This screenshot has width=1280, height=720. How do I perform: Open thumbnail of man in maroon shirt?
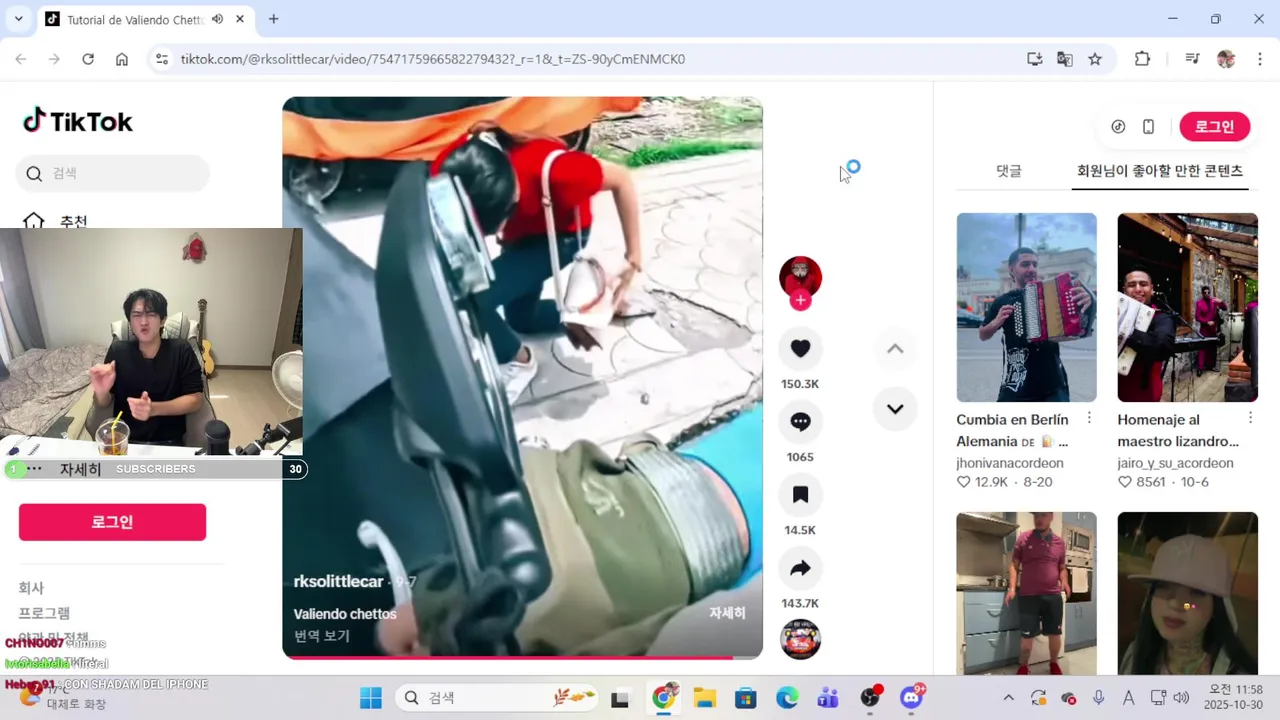[1026, 593]
